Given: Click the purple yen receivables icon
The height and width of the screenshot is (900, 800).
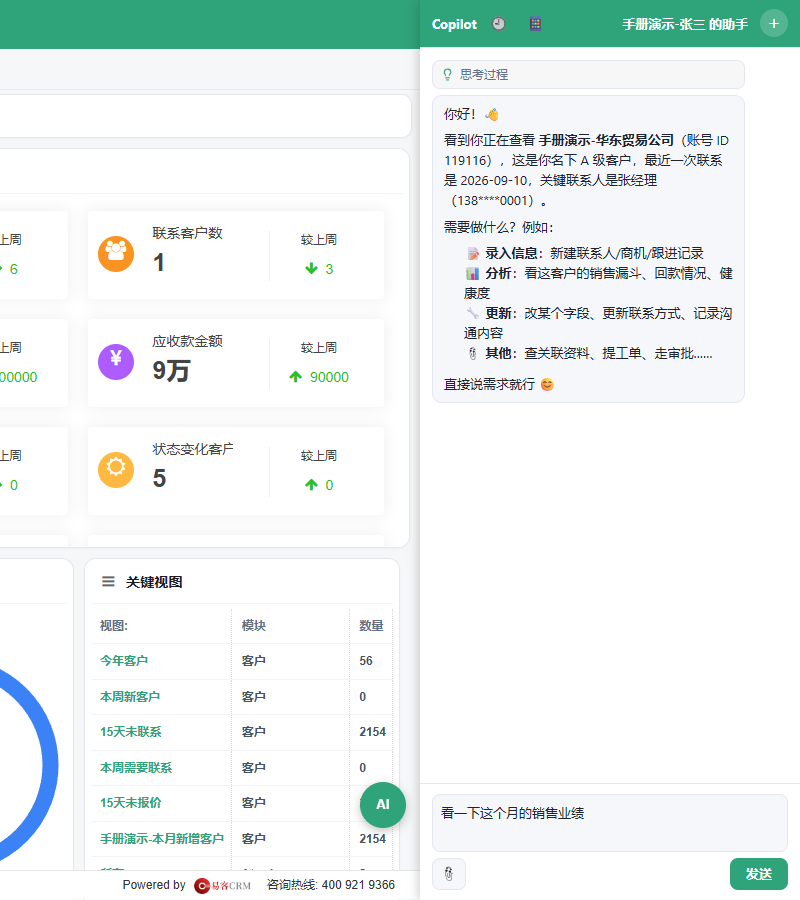Looking at the screenshot, I should (116, 362).
